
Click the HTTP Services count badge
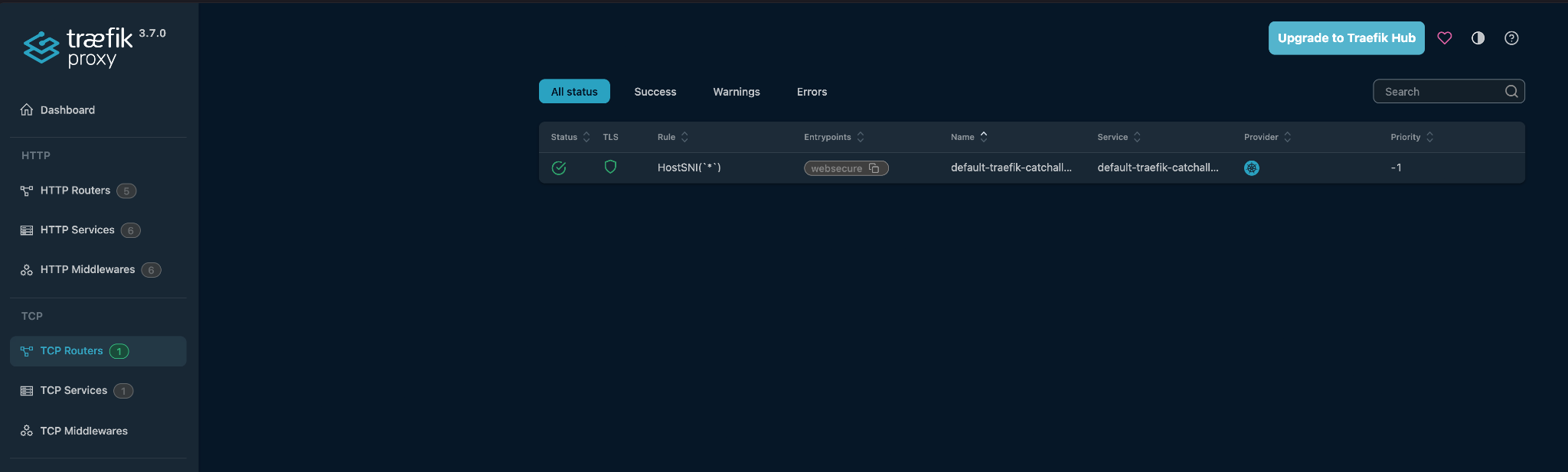pos(131,230)
